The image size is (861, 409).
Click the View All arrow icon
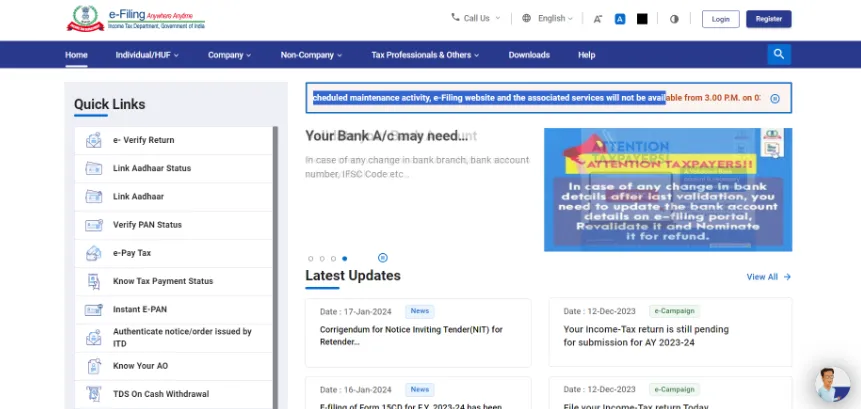[787, 277]
